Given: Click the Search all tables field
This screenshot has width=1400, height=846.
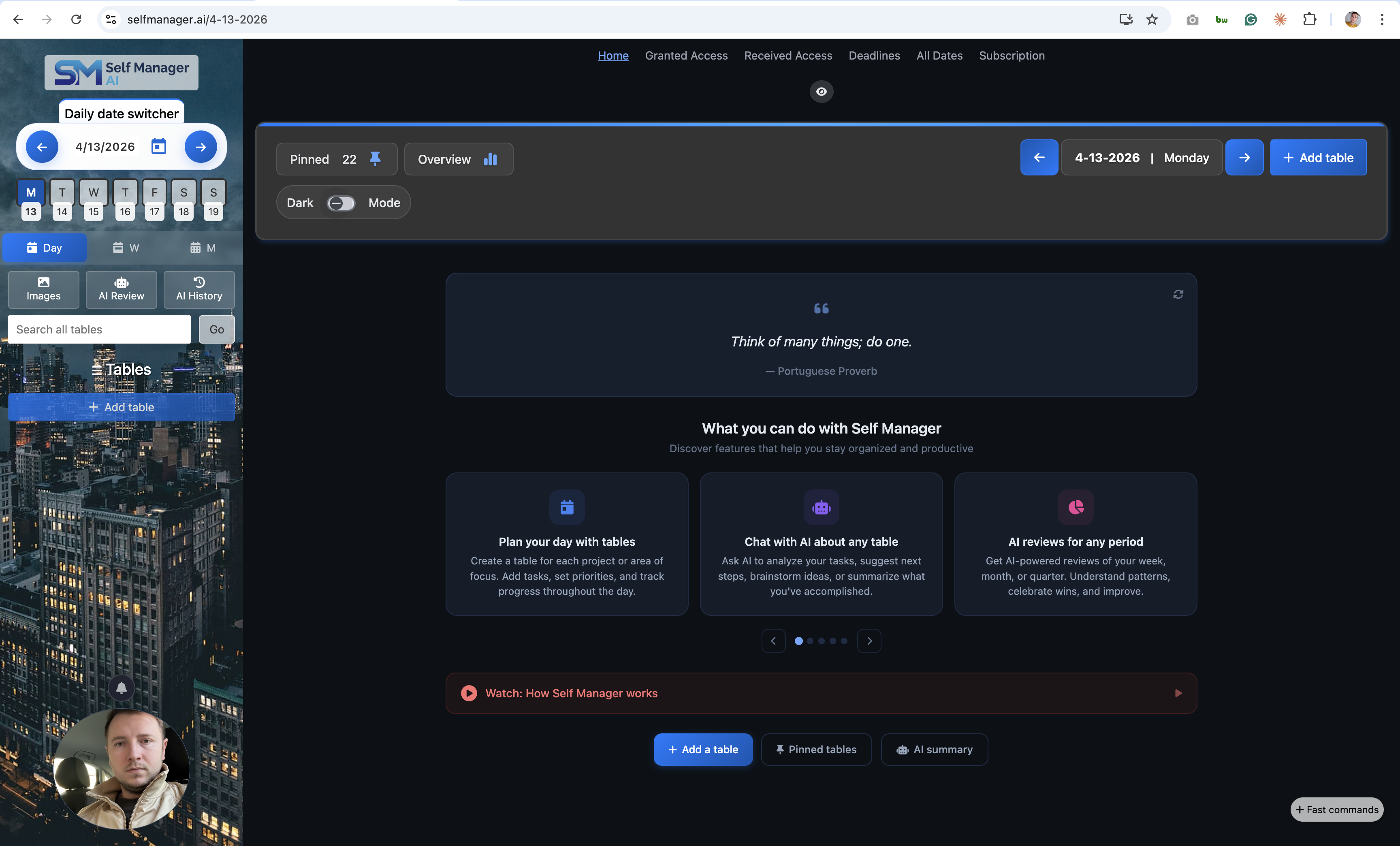Looking at the screenshot, I should (99, 329).
